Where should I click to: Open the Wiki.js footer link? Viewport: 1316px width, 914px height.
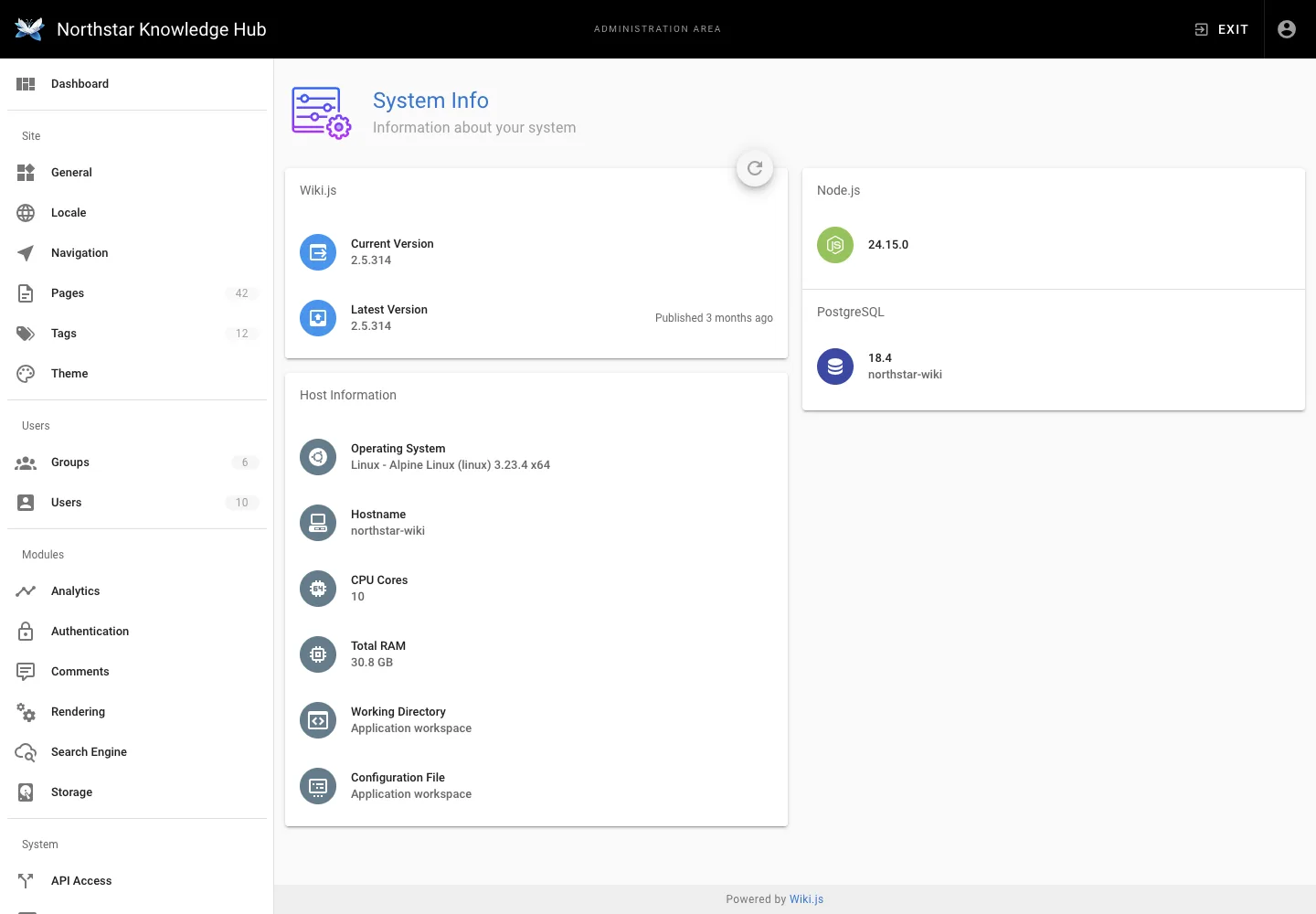click(806, 899)
